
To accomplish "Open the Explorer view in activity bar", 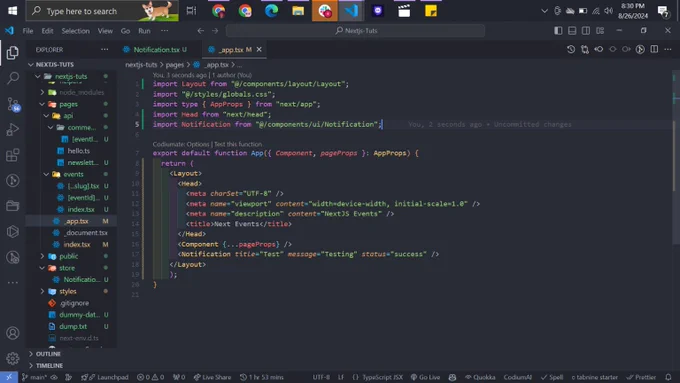I will point(13,53).
